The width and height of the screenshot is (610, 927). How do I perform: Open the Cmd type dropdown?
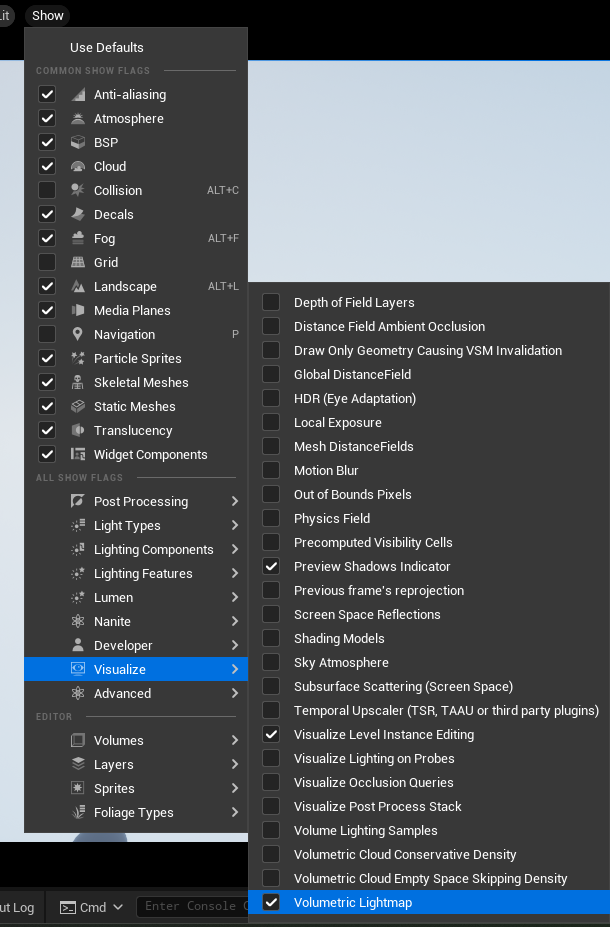click(92, 907)
